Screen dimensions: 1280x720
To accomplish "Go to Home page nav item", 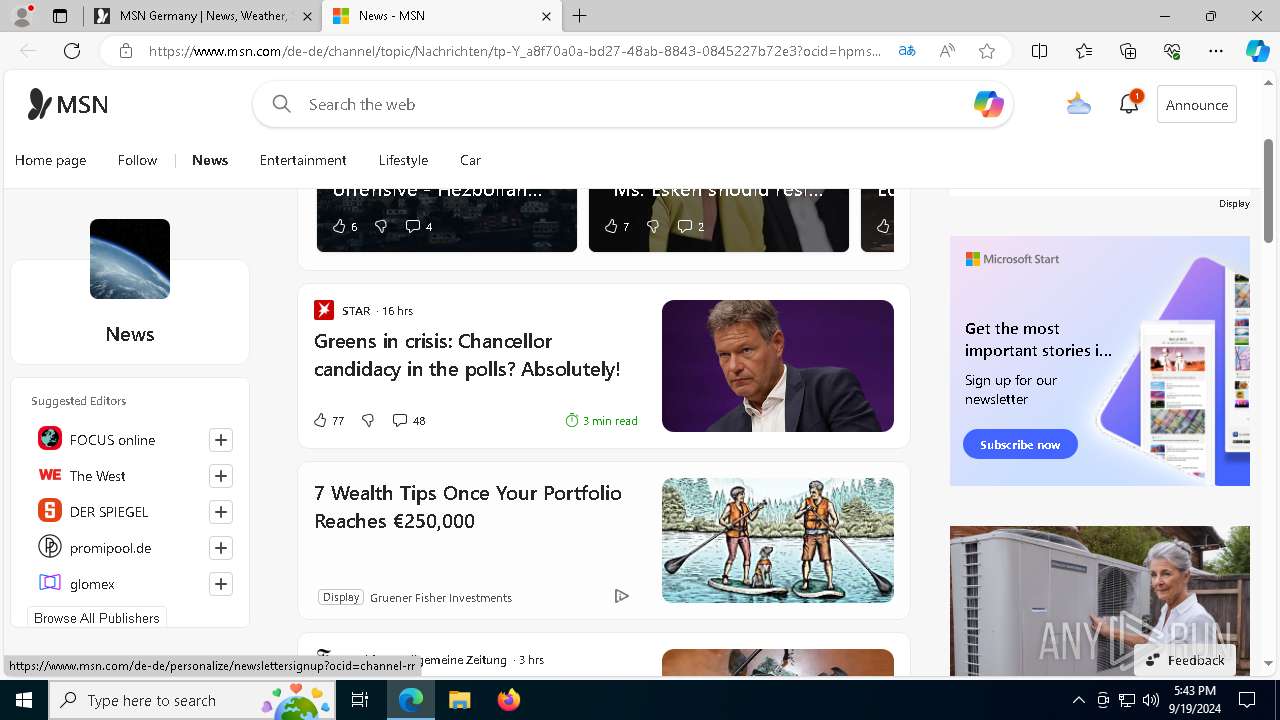I will pyautogui.click(x=50, y=160).
